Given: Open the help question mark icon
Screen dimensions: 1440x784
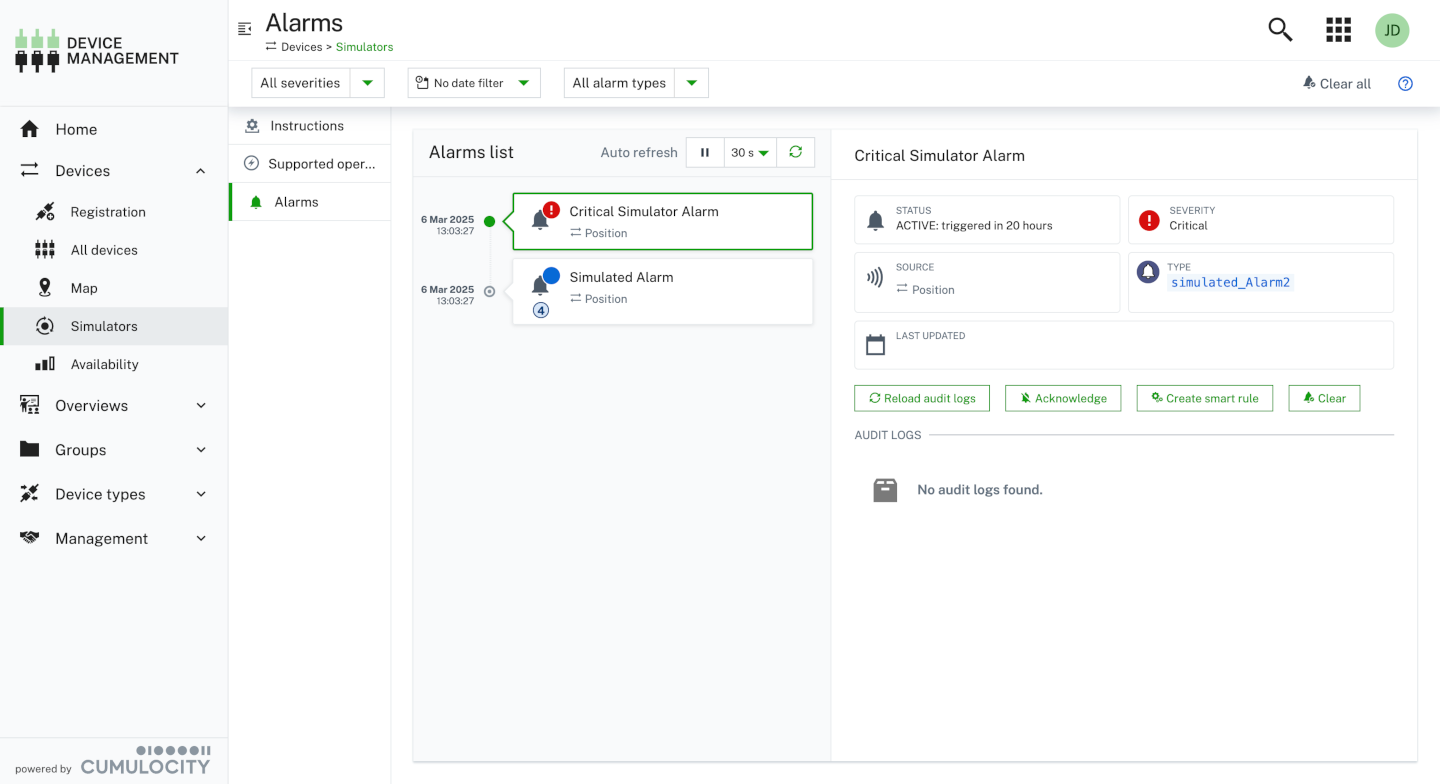Looking at the screenshot, I should (x=1405, y=84).
